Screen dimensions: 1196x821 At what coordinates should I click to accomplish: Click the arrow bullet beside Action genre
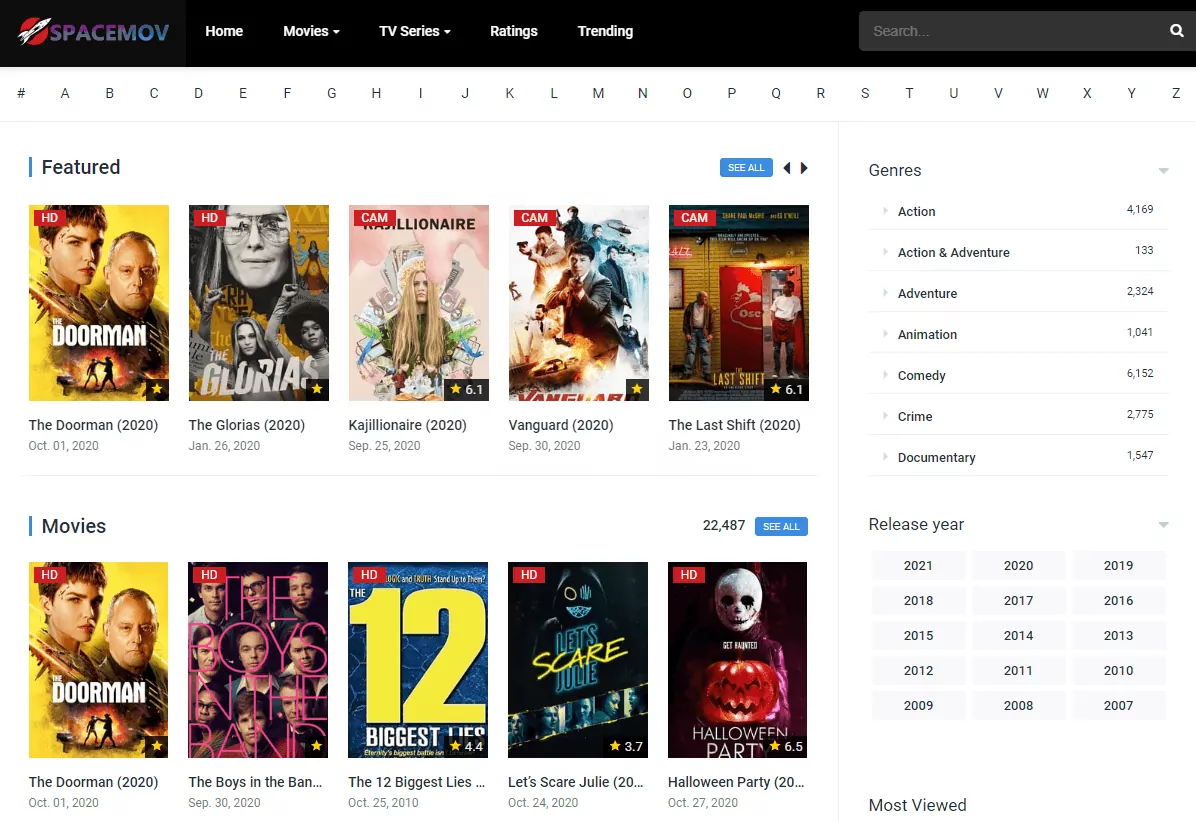885,211
